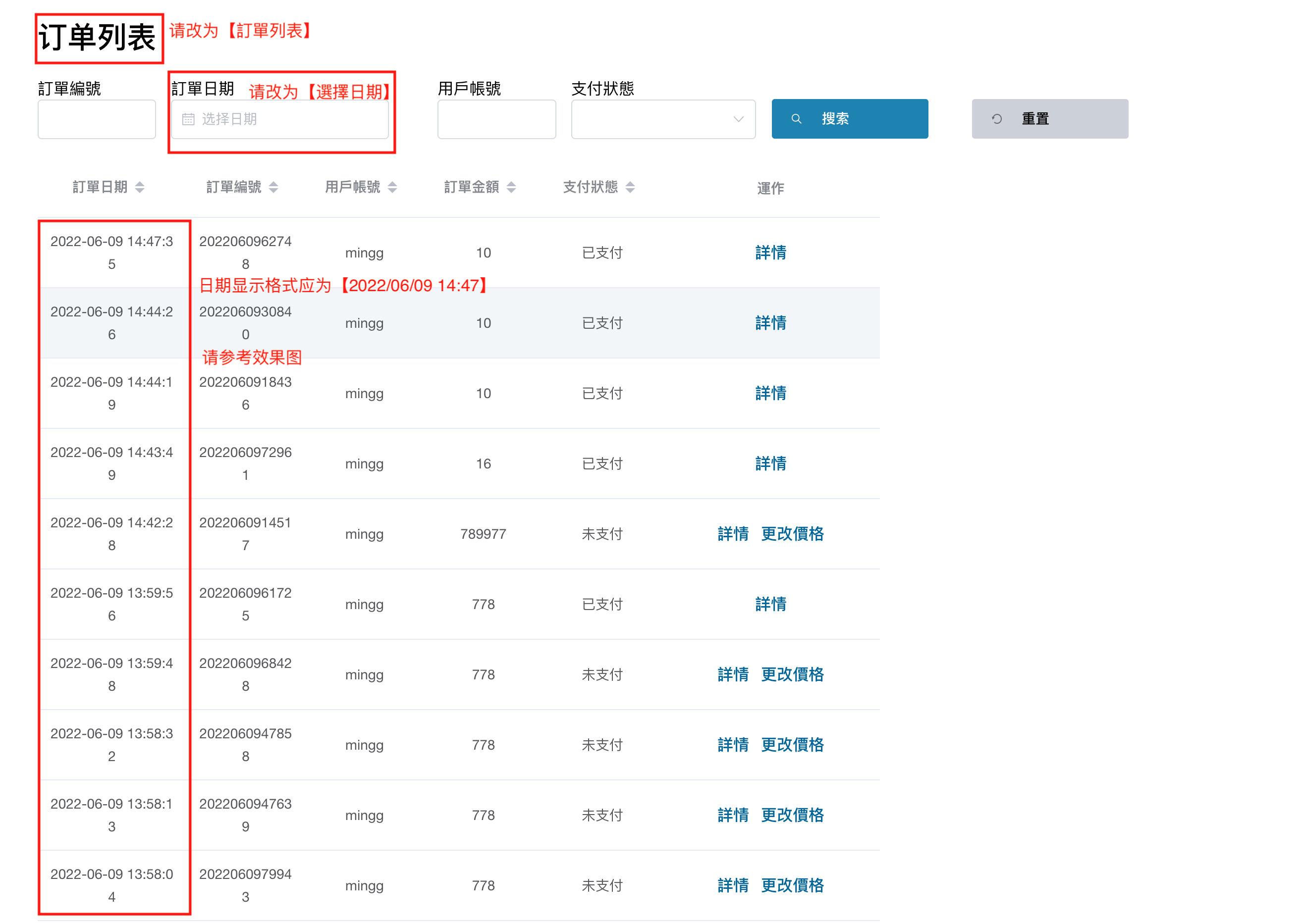Viewport: 1304px width, 924px height.
Task: Click 已支付 status for order 2022060972961
Action: tap(602, 463)
